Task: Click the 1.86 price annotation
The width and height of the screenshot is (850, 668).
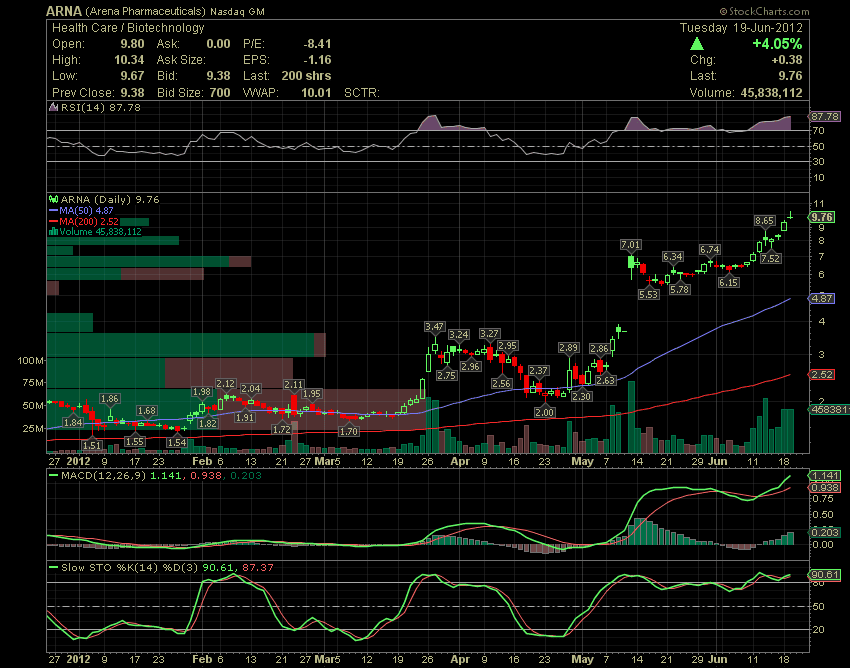Action: tap(110, 399)
